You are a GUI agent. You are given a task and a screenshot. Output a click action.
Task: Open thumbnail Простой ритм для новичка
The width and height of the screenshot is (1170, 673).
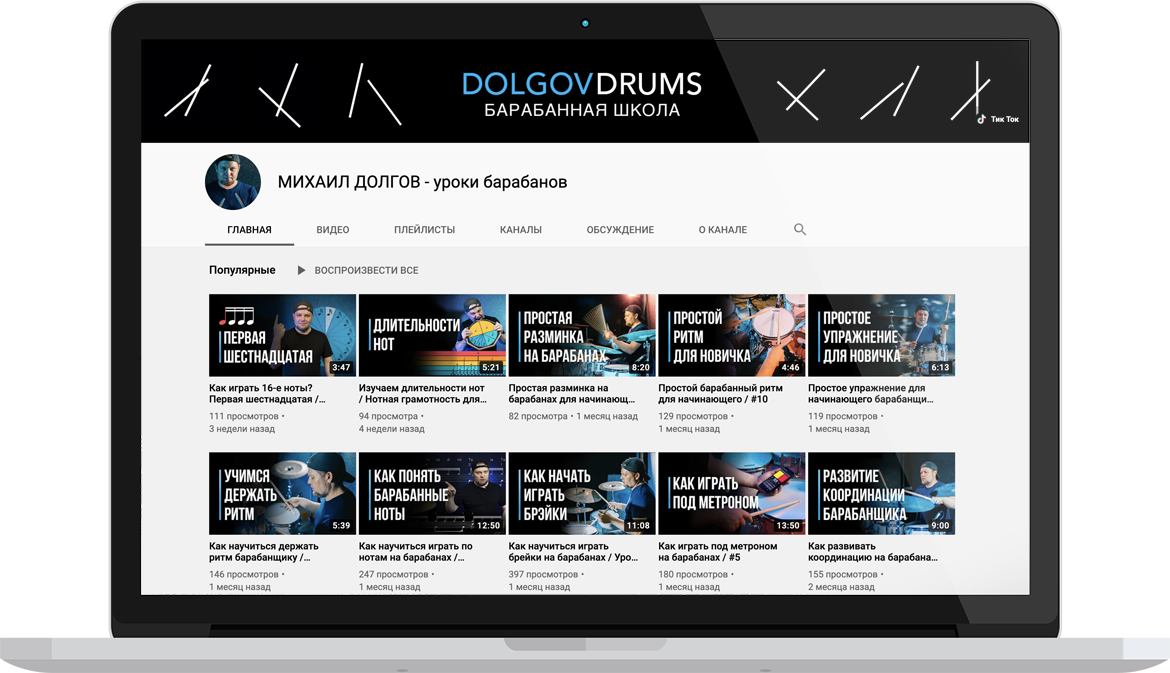pyautogui.click(x=732, y=335)
